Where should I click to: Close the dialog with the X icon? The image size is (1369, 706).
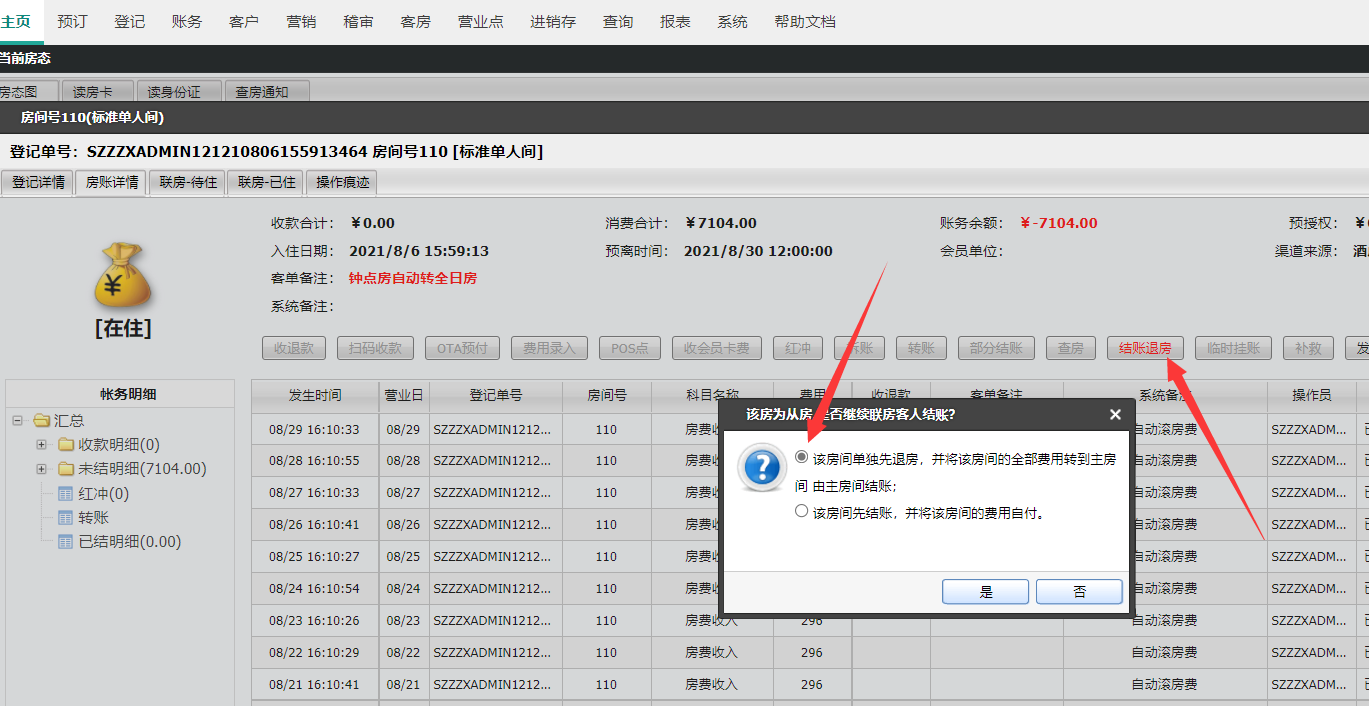(1115, 414)
